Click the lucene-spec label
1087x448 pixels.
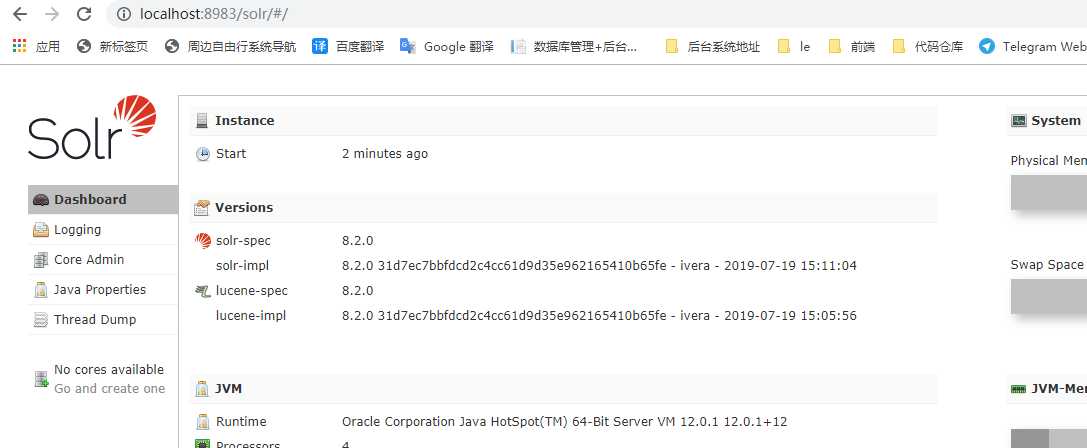pyautogui.click(x=252, y=291)
